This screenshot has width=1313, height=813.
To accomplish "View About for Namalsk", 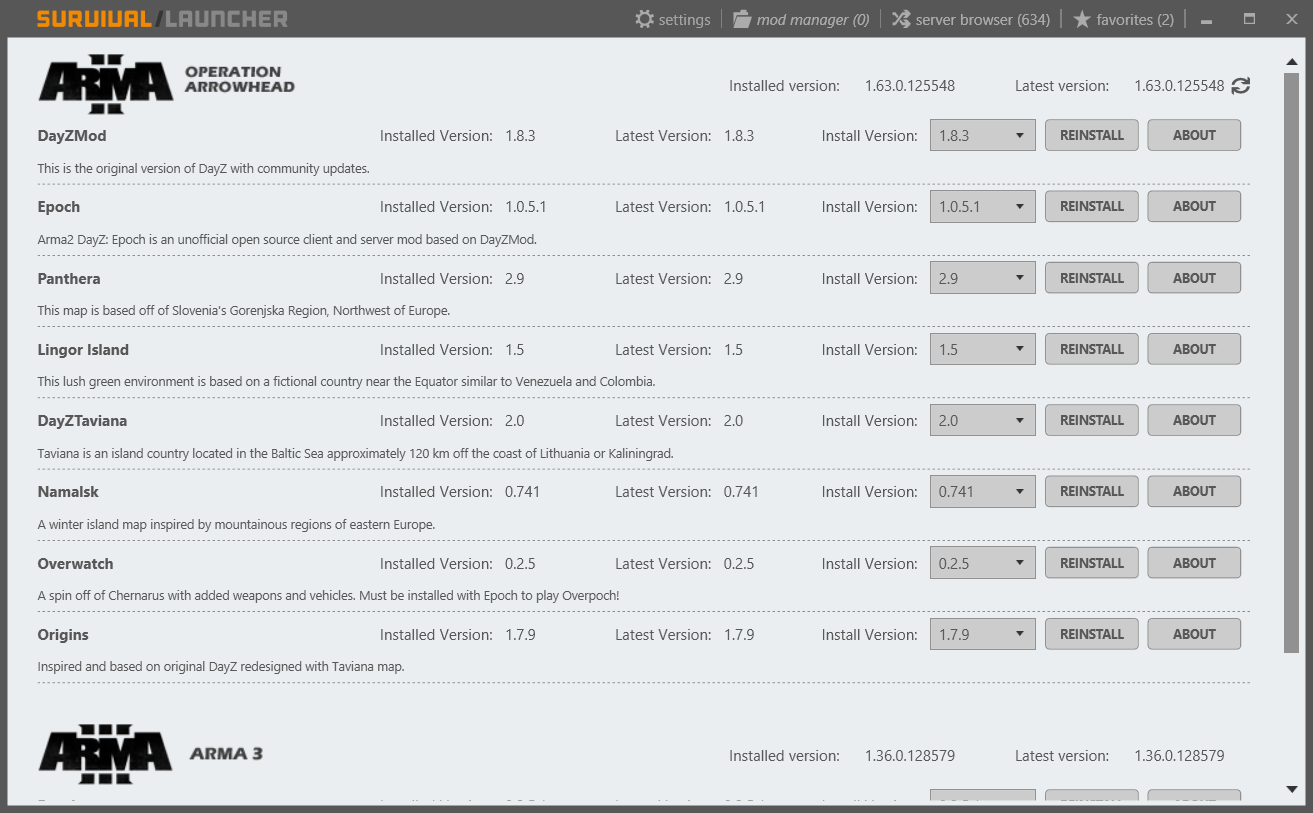I will pos(1194,491).
